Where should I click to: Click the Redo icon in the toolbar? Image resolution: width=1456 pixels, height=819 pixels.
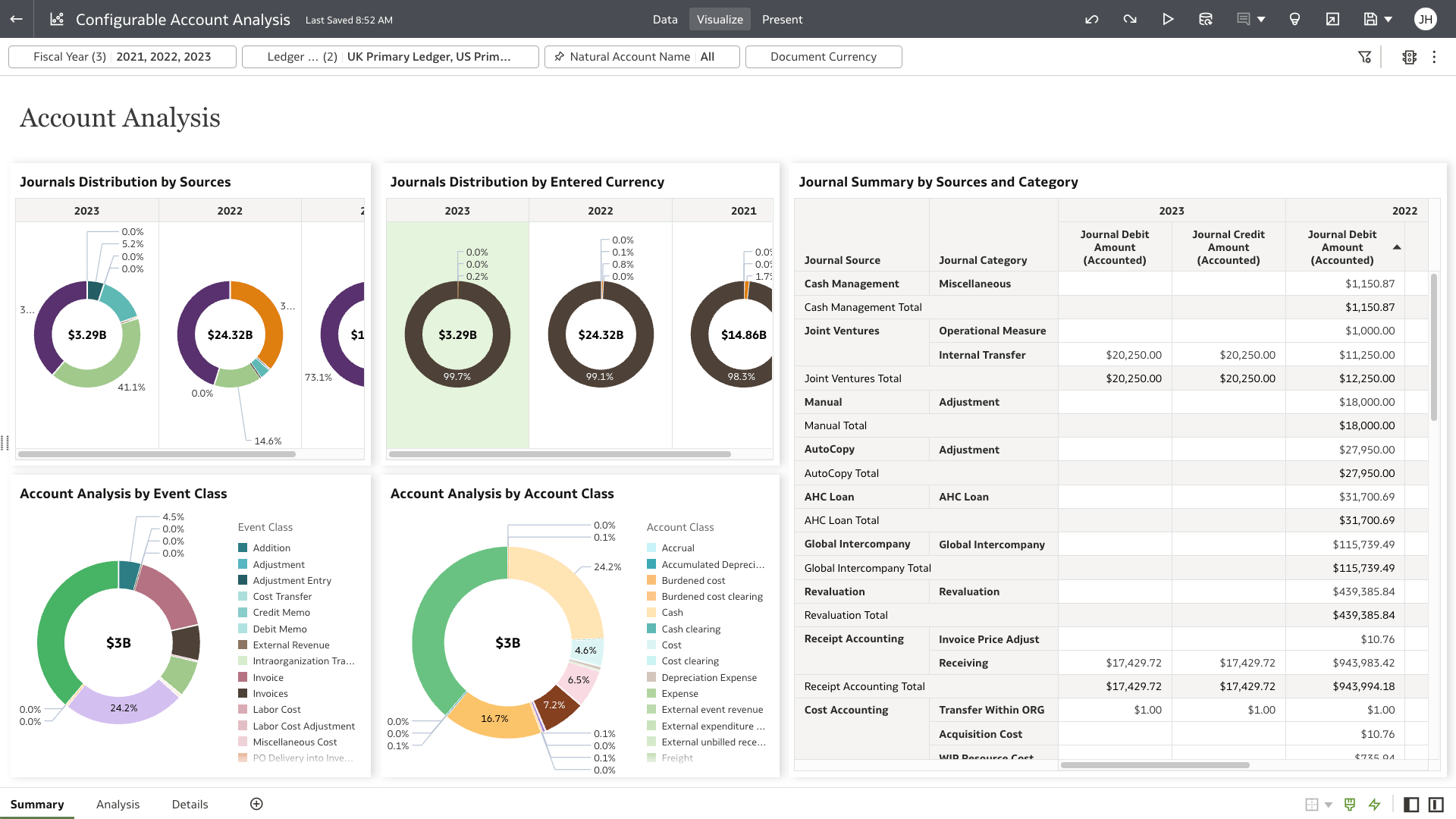1130,19
